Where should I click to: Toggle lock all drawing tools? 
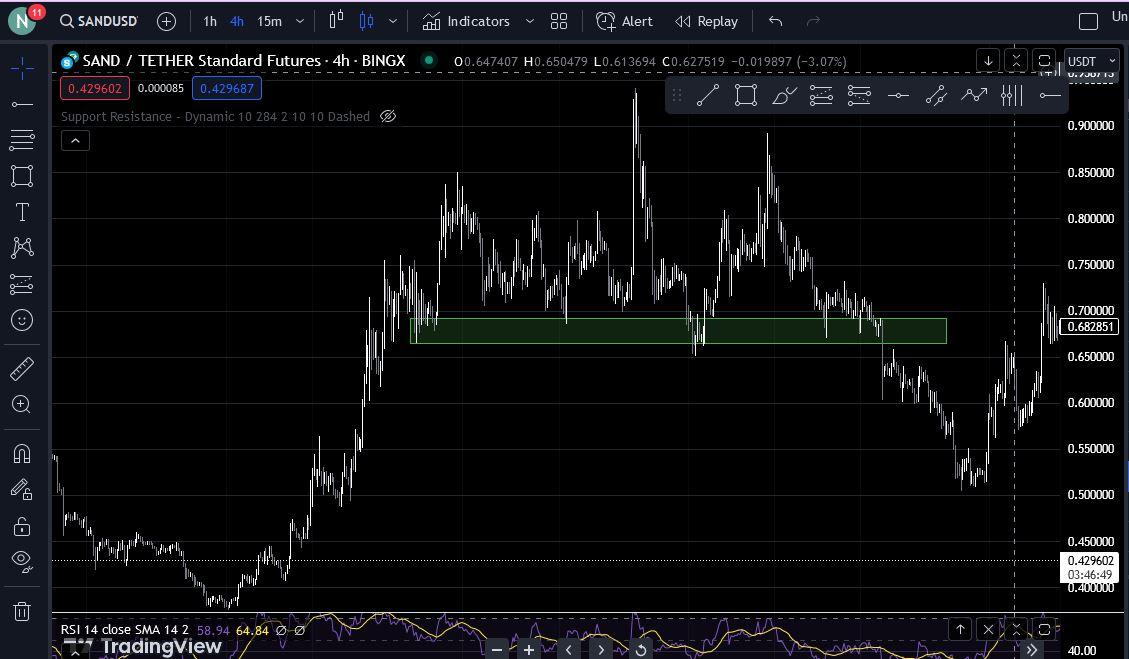coord(22,527)
